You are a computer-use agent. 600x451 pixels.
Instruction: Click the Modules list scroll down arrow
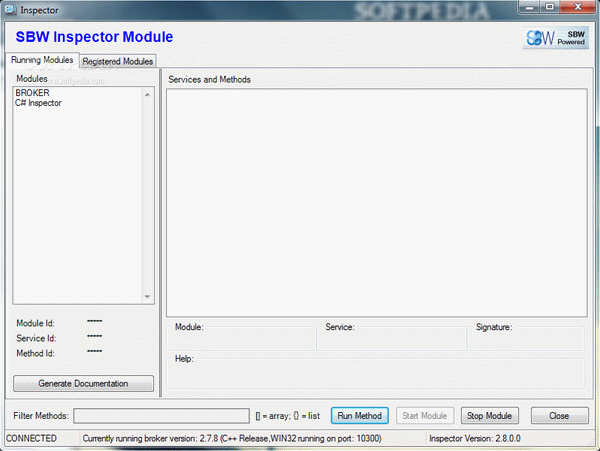coord(148,297)
